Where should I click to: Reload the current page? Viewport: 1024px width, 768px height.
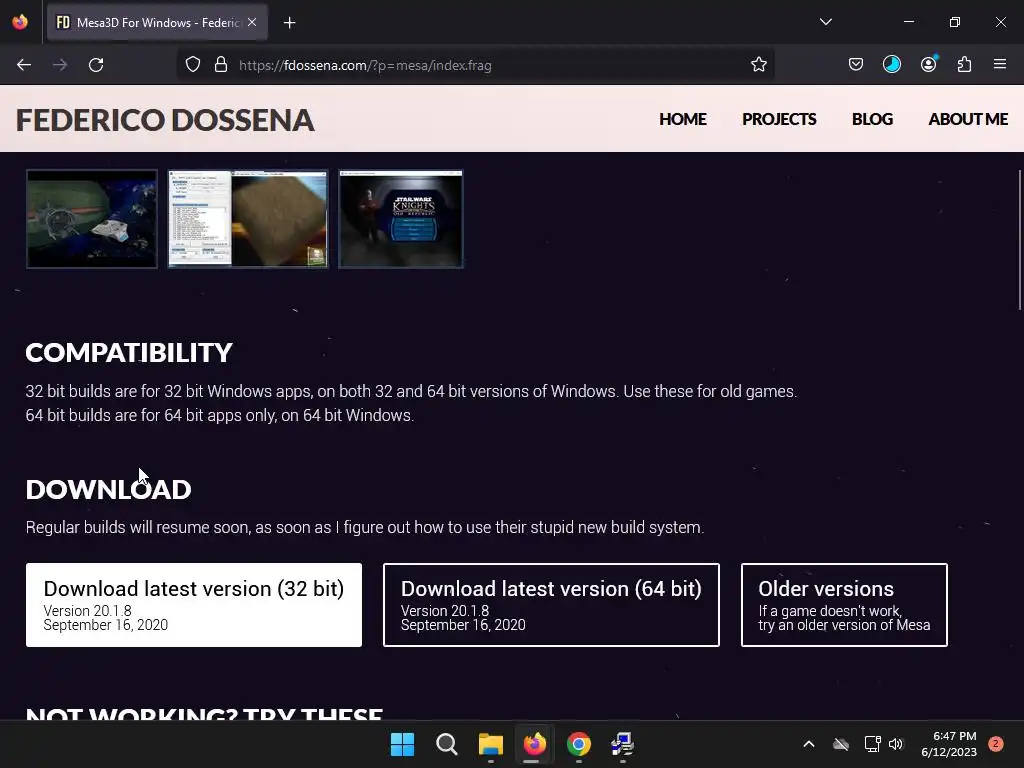click(x=96, y=65)
